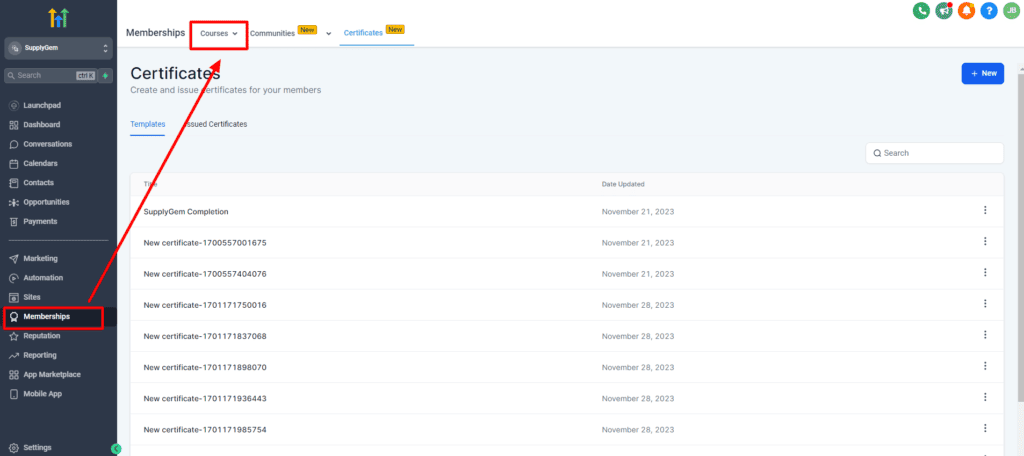The height and width of the screenshot is (456, 1024).
Task: Click the blue New button
Action: (x=982, y=74)
